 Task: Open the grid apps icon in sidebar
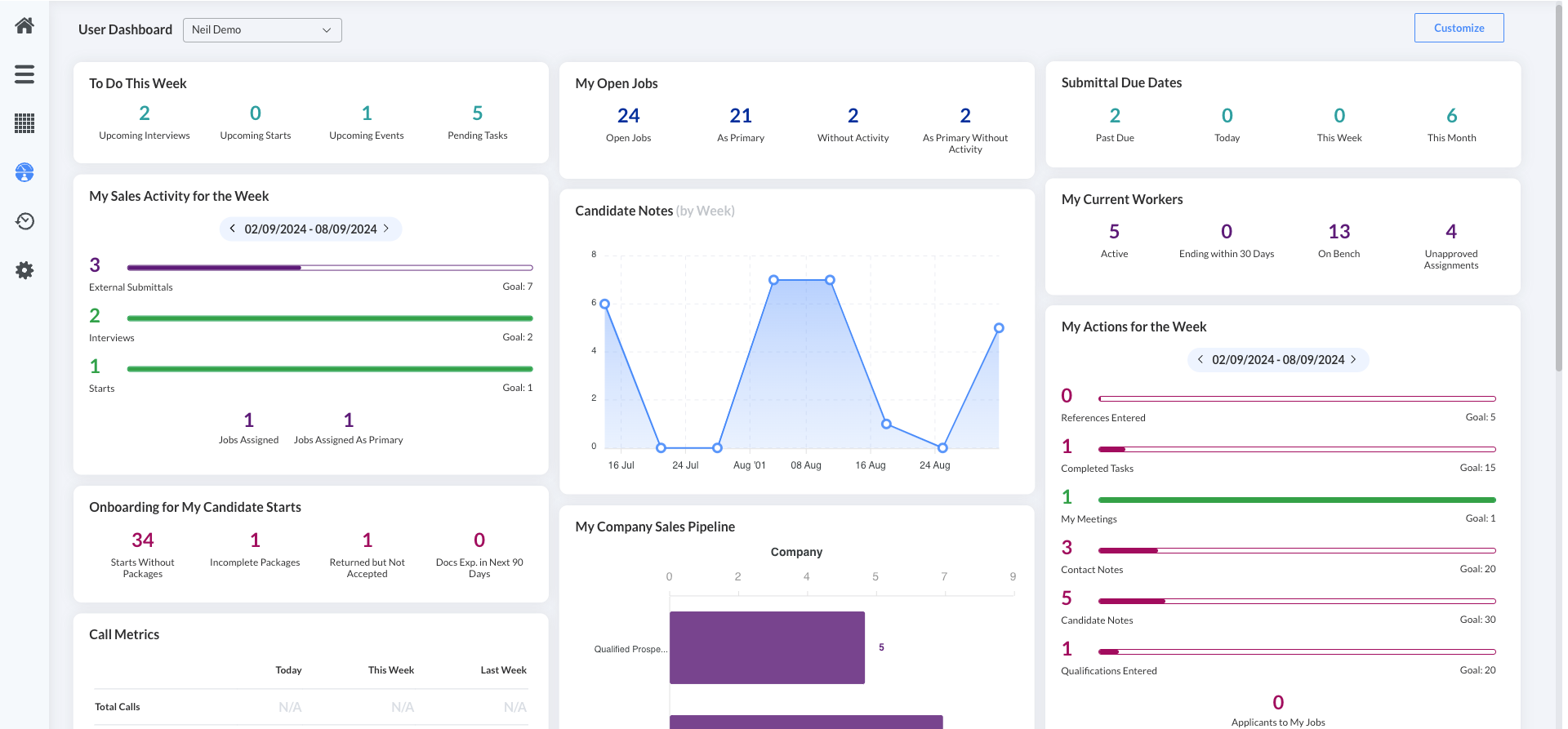point(24,123)
